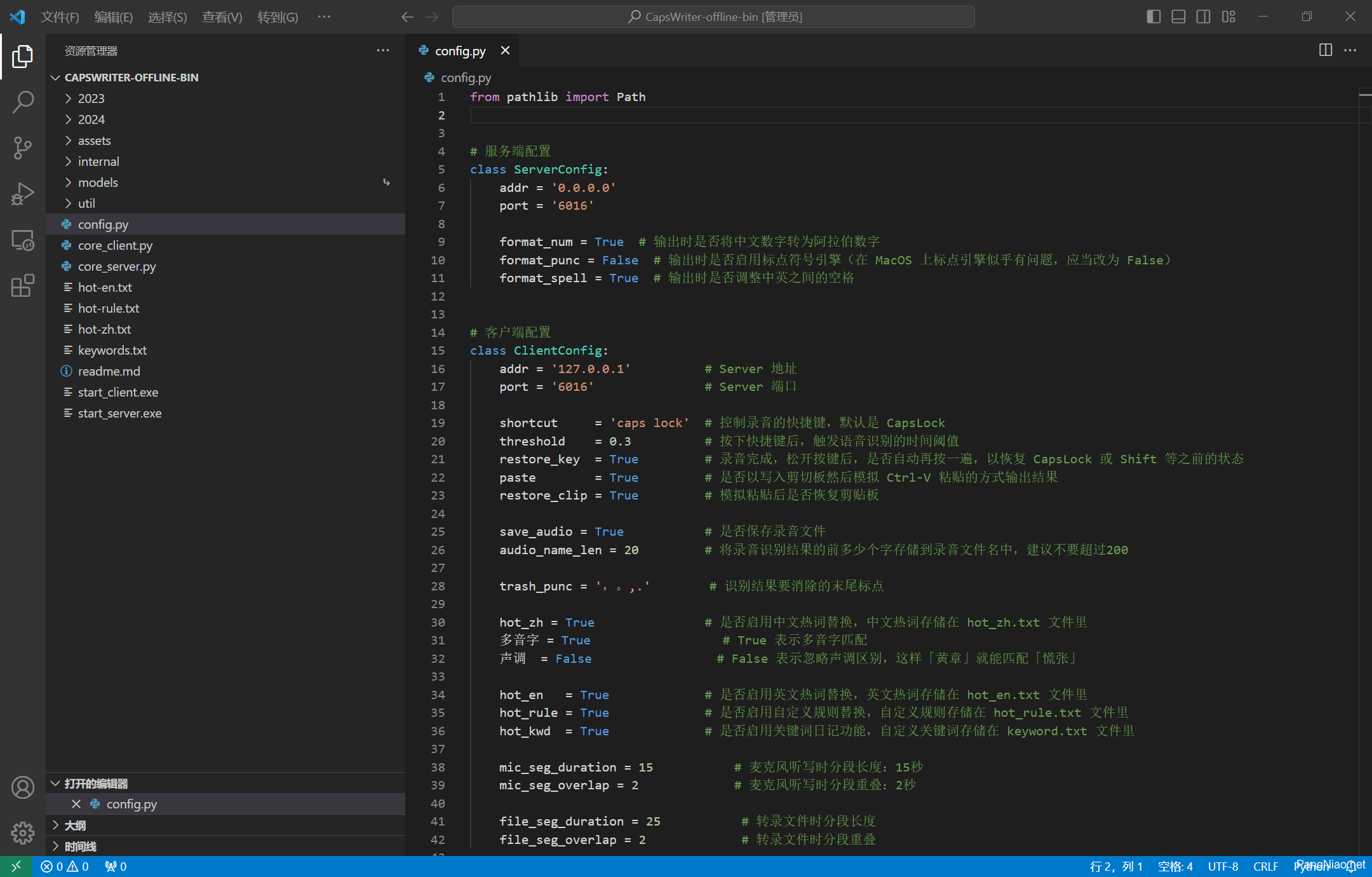This screenshot has height=877, width=1372.
Task: Select config.py in the explorer tree
Action: [225, 224]
